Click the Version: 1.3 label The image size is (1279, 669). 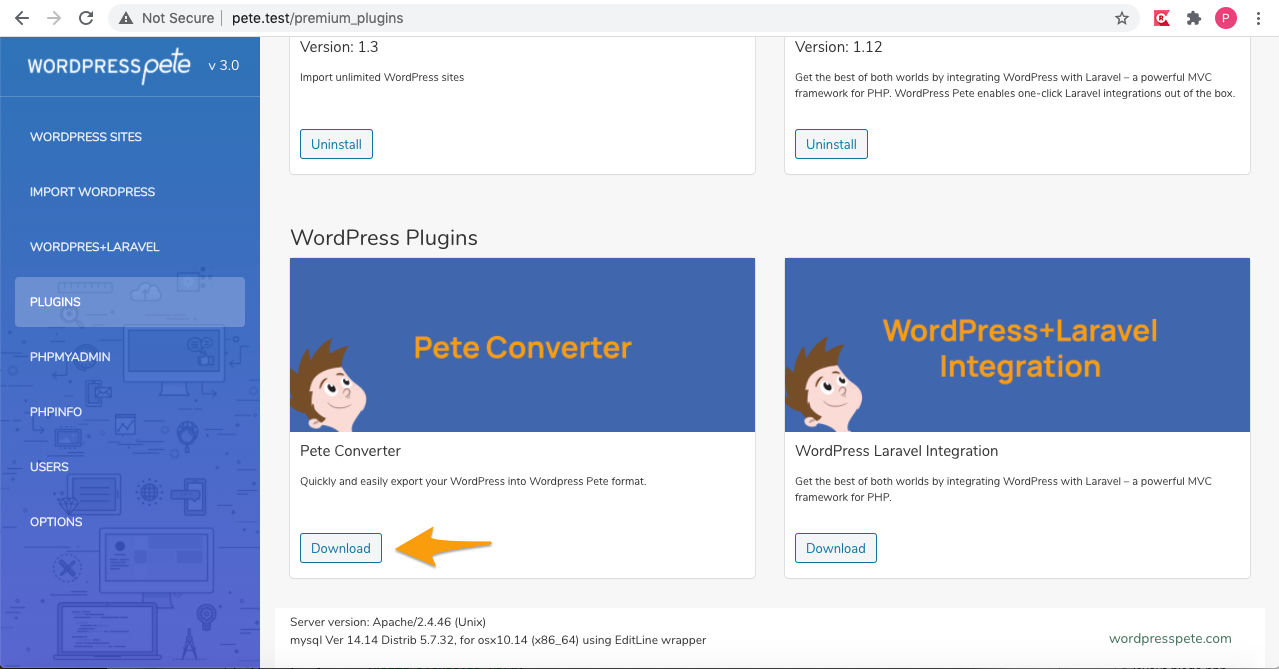tap(339, 47)
